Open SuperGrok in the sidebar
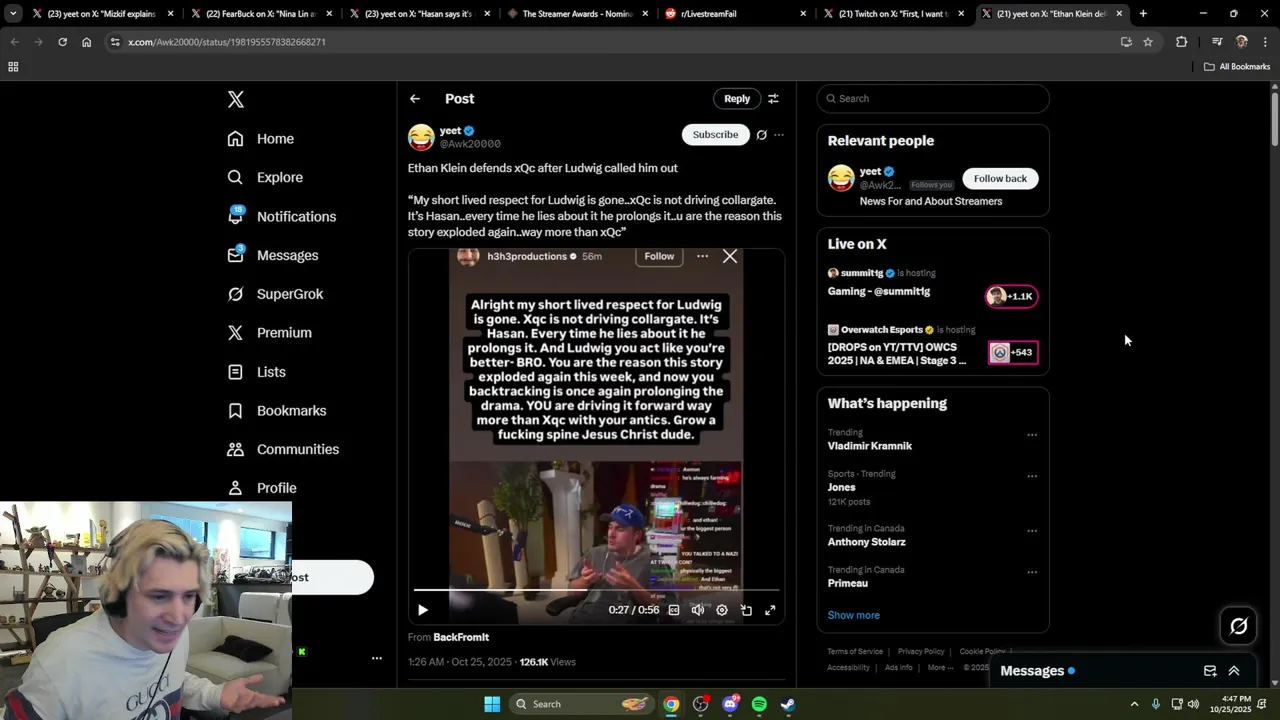Image resolution: width=1280 pixels, height=720 pixels. [275, 294]
